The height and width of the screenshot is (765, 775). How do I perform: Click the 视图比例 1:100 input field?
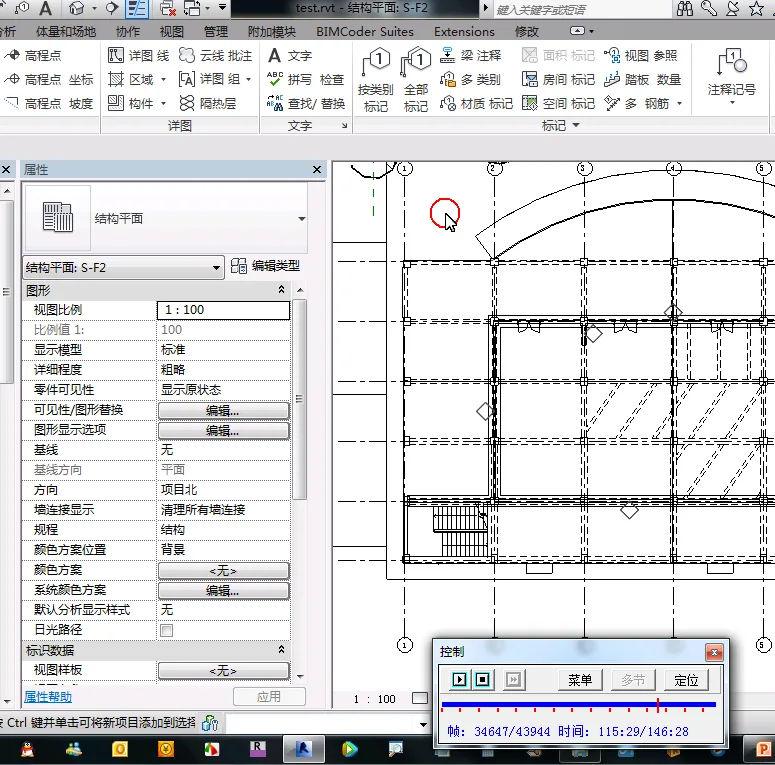223,310
